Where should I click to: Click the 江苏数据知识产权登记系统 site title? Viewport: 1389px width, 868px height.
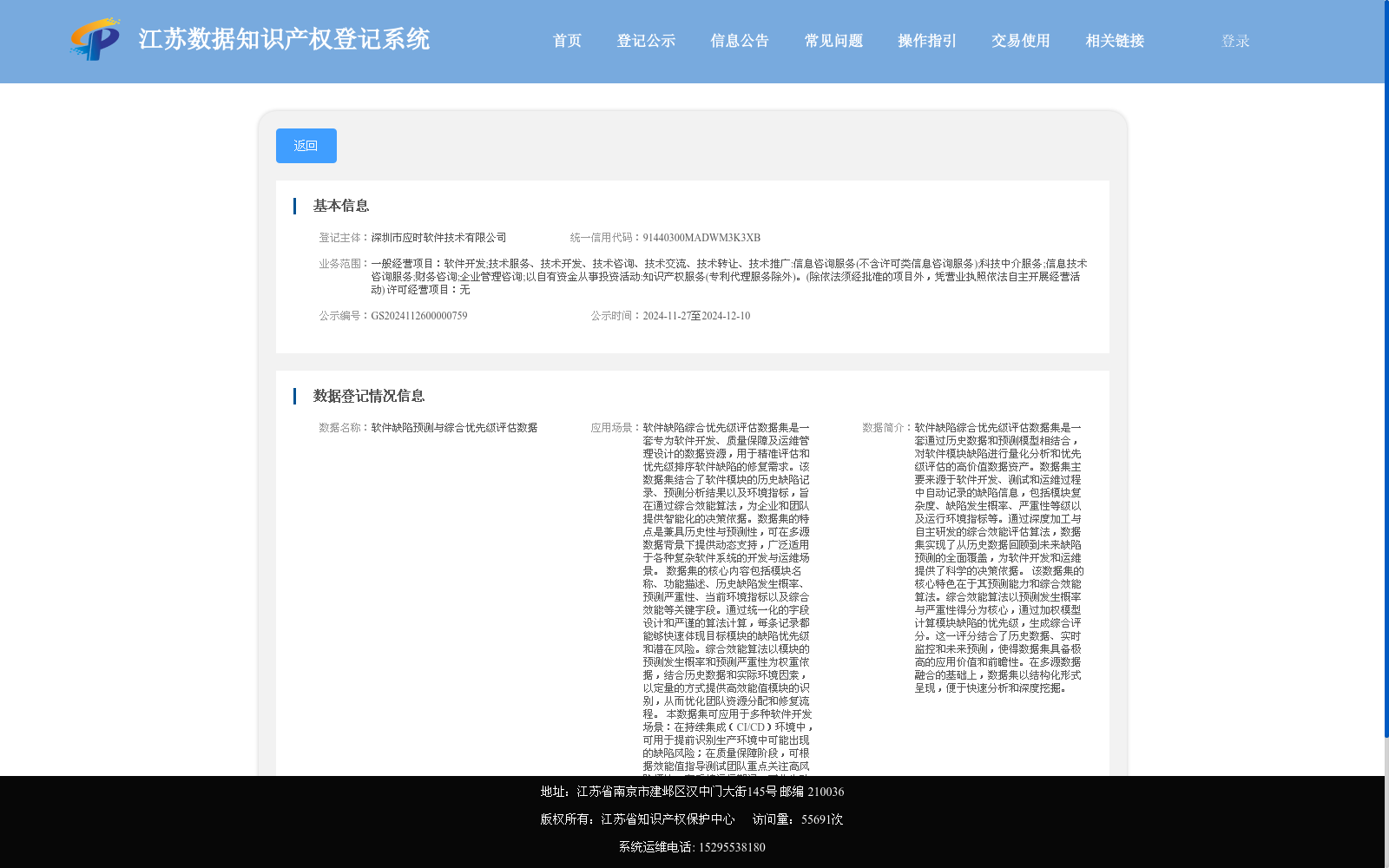[284, 39]
